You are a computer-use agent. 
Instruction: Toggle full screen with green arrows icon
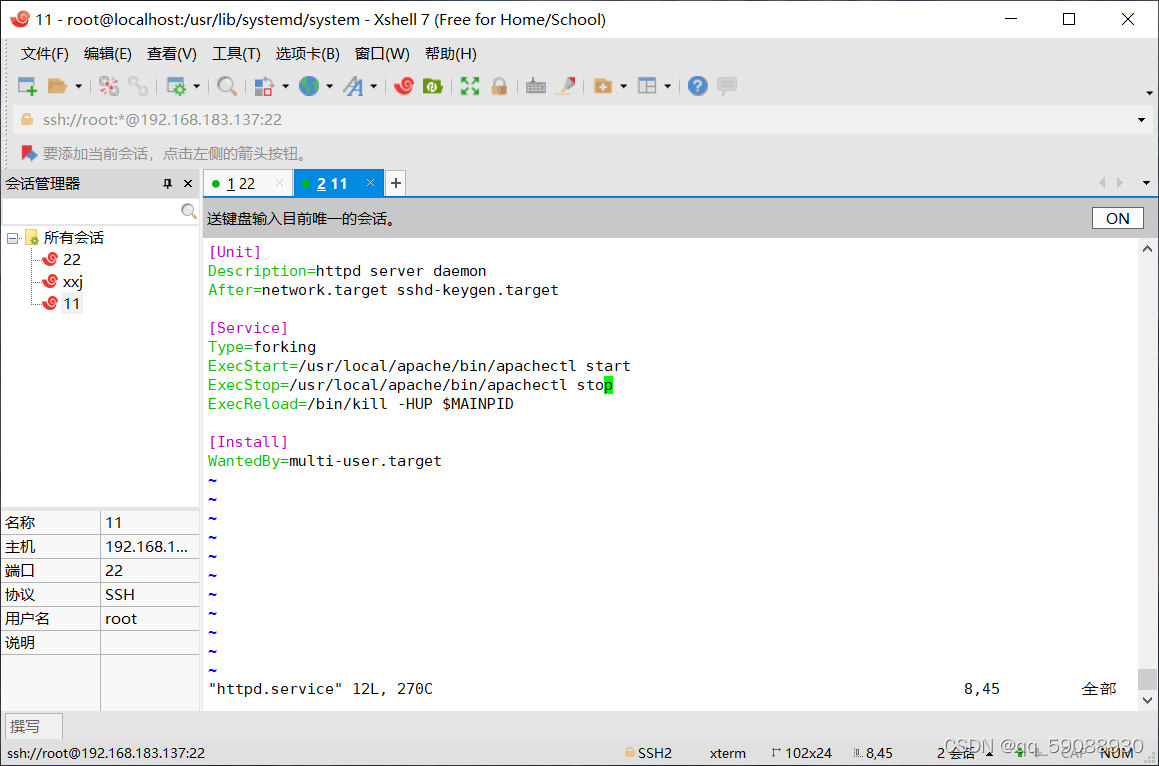pyautogui.click(x=470, y=87)
